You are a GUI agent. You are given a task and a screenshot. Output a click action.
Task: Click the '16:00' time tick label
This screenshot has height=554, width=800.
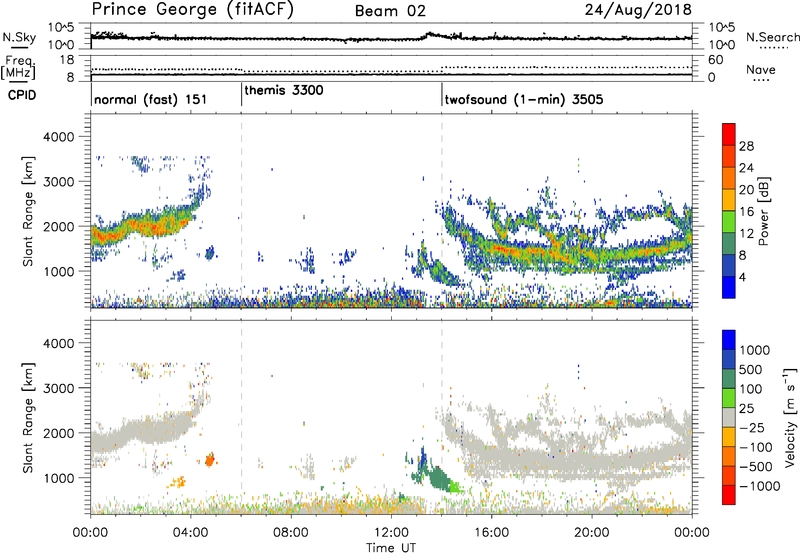click(x=491, y=533)
